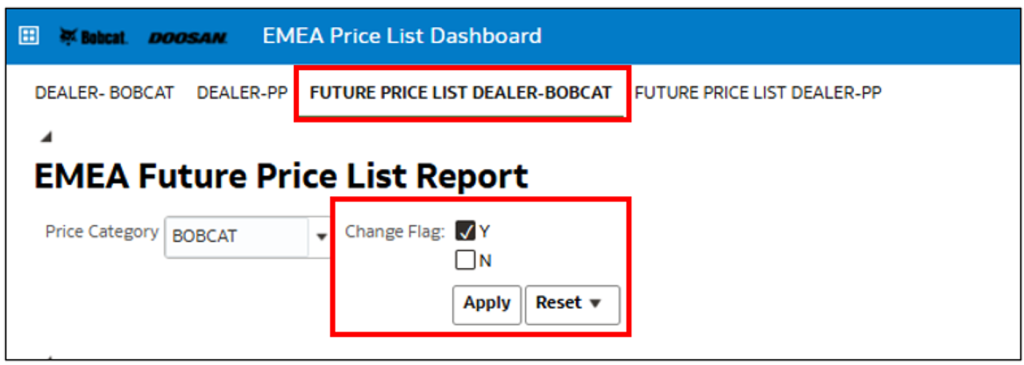Select FUTURE PRICE LIST DEALER-BOBCAT tab
Screen dimensions: 1024x365
point(461,93)
